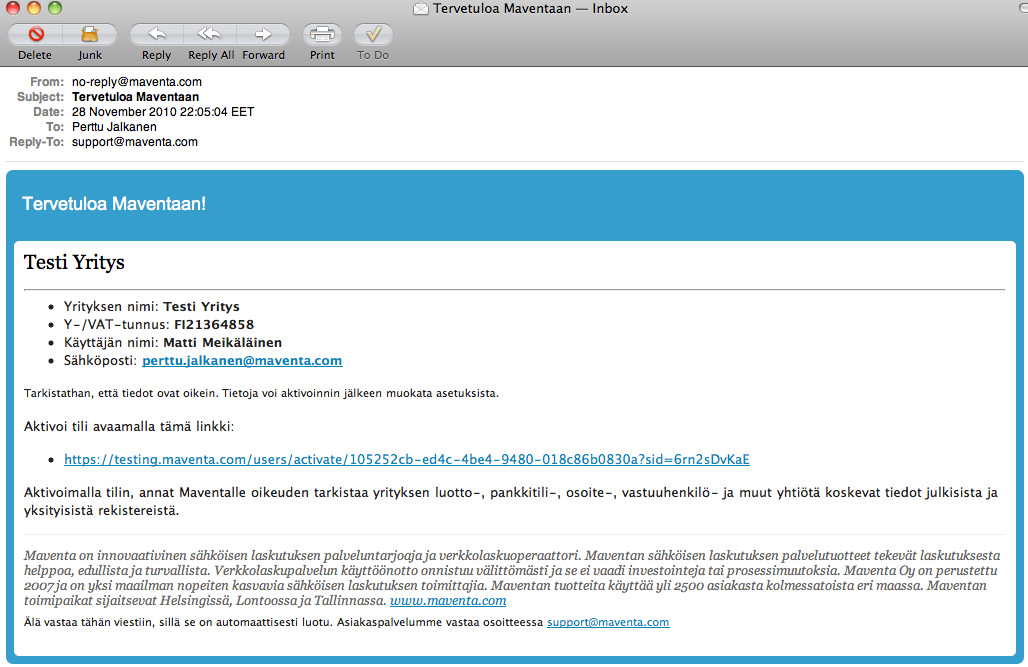Click the subject Tervetuloa Maventaan
This screenshot has height=667, width=1028.
(136, 97)
